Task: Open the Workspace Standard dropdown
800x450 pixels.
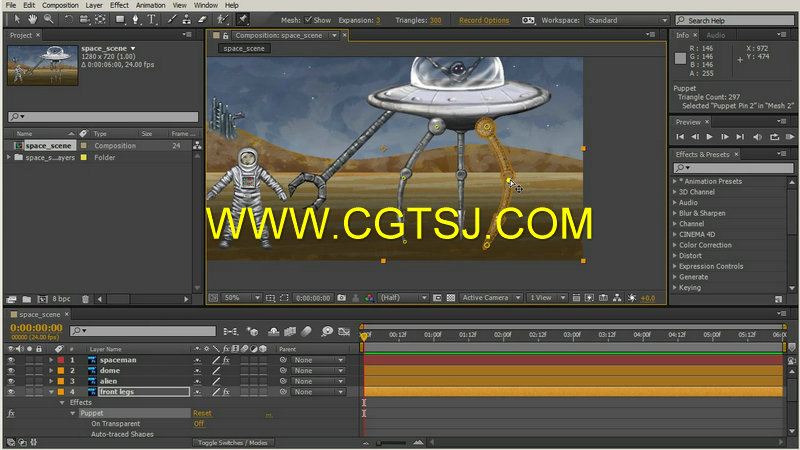Action: pyautogui.click(x=628, y=20)
